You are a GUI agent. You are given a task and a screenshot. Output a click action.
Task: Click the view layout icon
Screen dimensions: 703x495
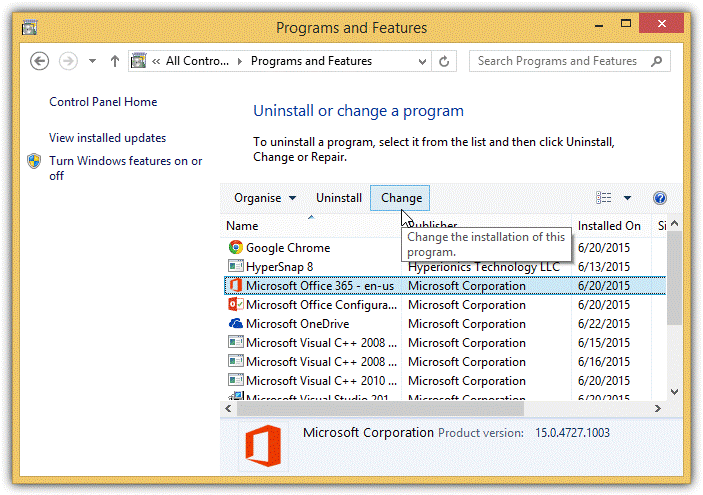pos(603,198)
